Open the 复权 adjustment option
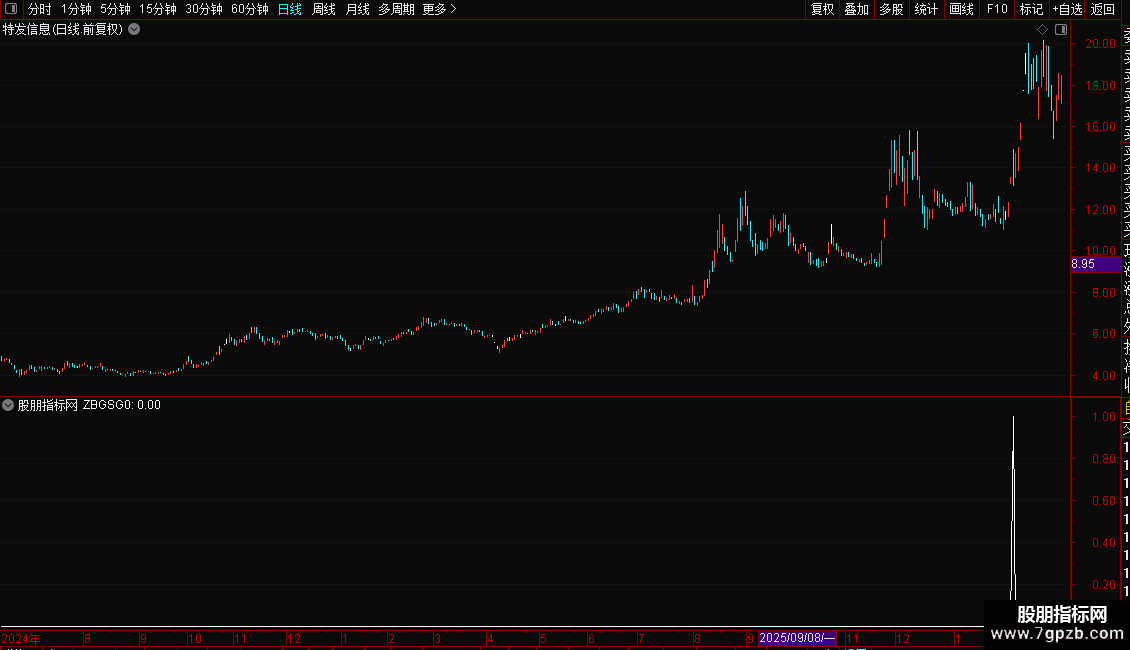1130x650 pixels. click(x=822, y=9)
